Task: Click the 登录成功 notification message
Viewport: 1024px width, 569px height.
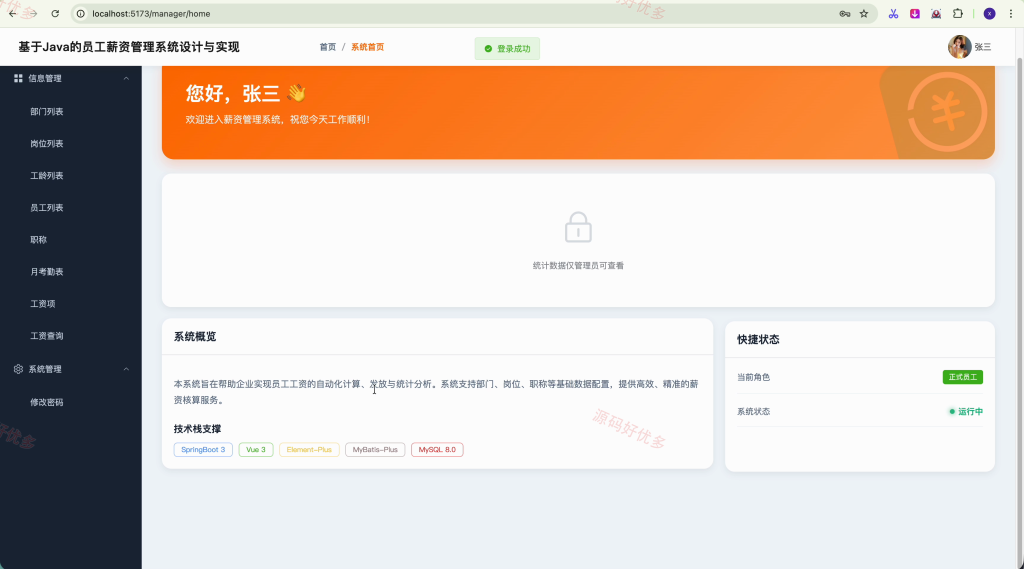Action: click(507, 49)
